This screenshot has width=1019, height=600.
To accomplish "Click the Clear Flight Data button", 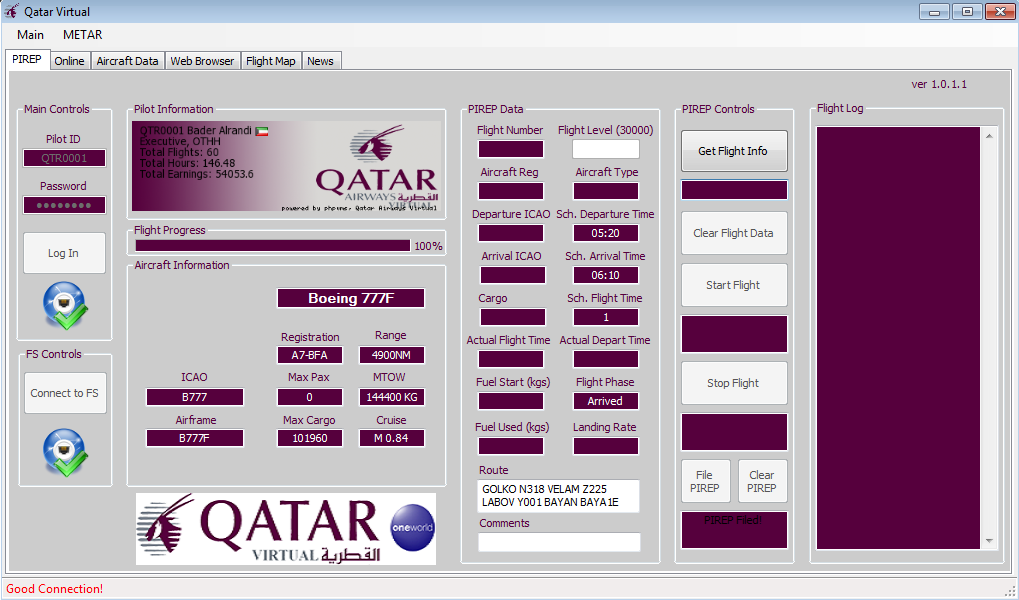I will [734, 233].
